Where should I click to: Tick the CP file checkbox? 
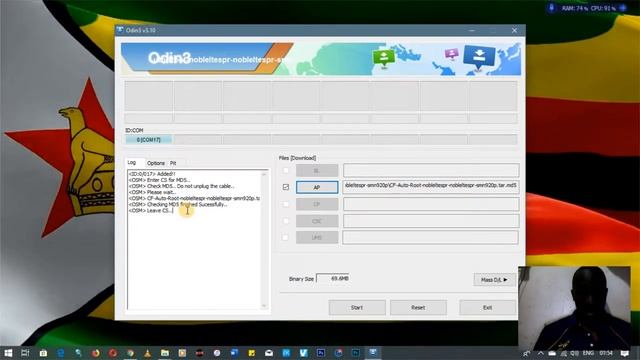click(x=286, y=204)
